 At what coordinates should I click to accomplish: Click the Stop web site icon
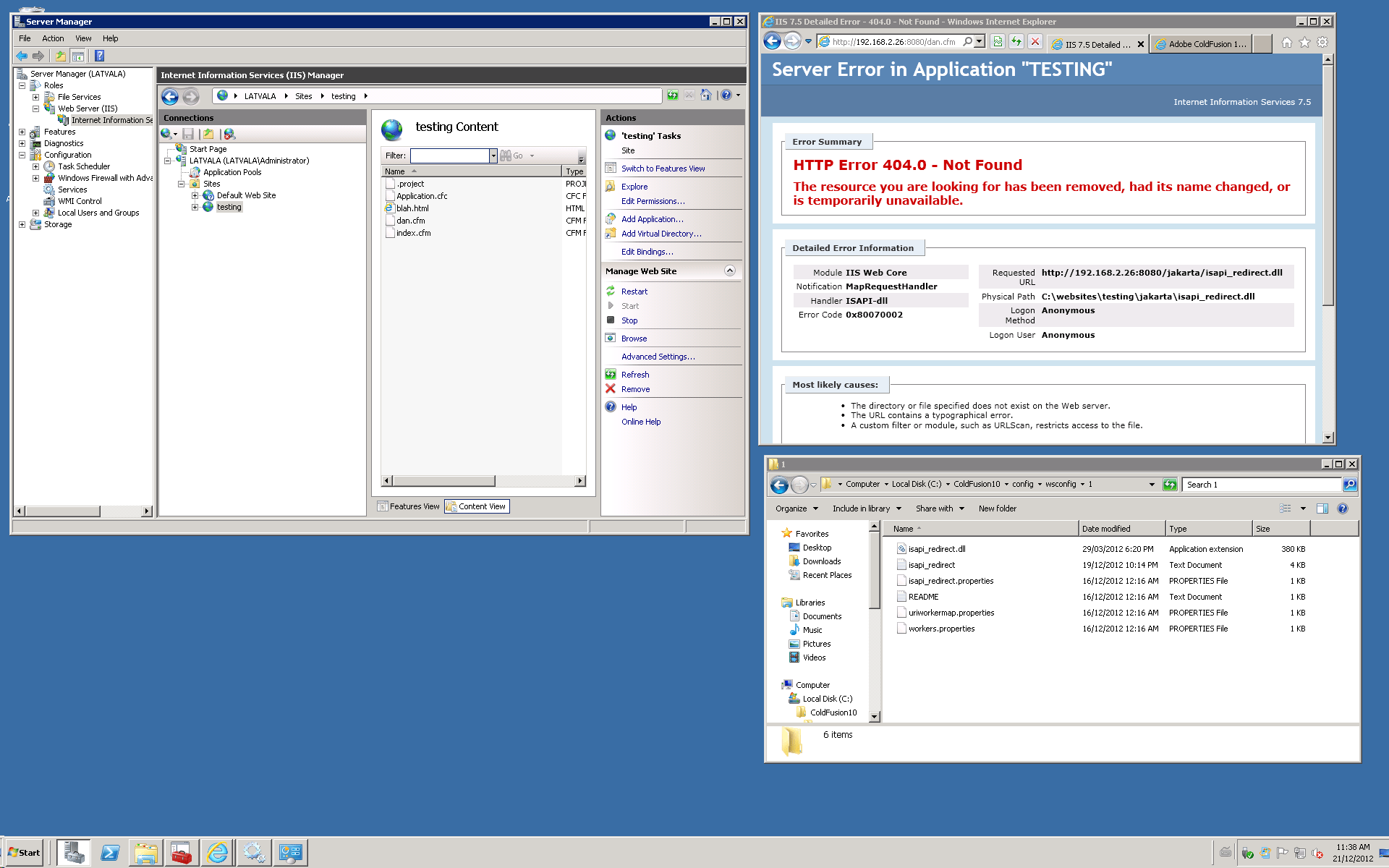pos(611,320)
